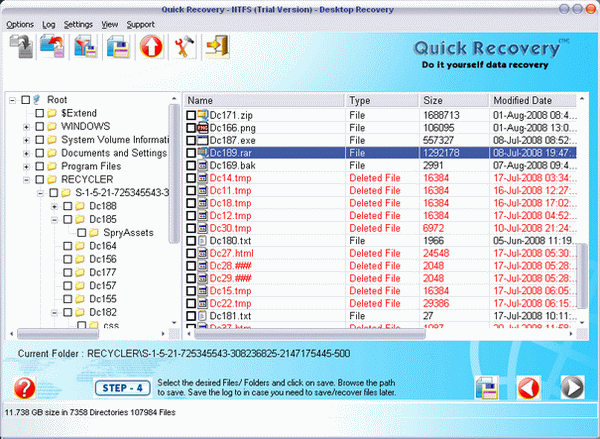Click the Name column header
600x439 pixels.
pos(264,101)
